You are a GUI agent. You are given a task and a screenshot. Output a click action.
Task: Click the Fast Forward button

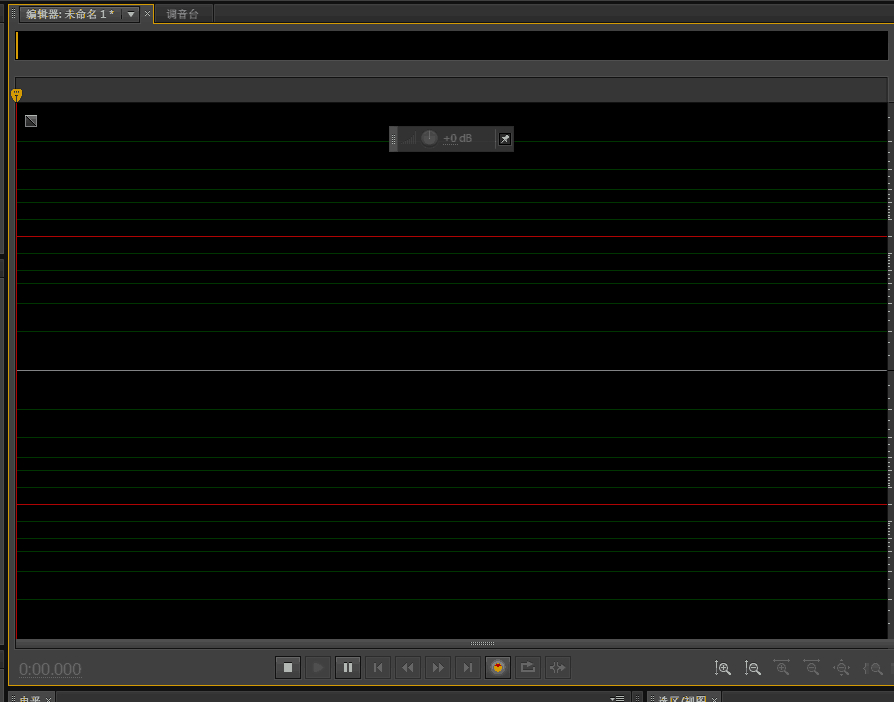(438, 667)
